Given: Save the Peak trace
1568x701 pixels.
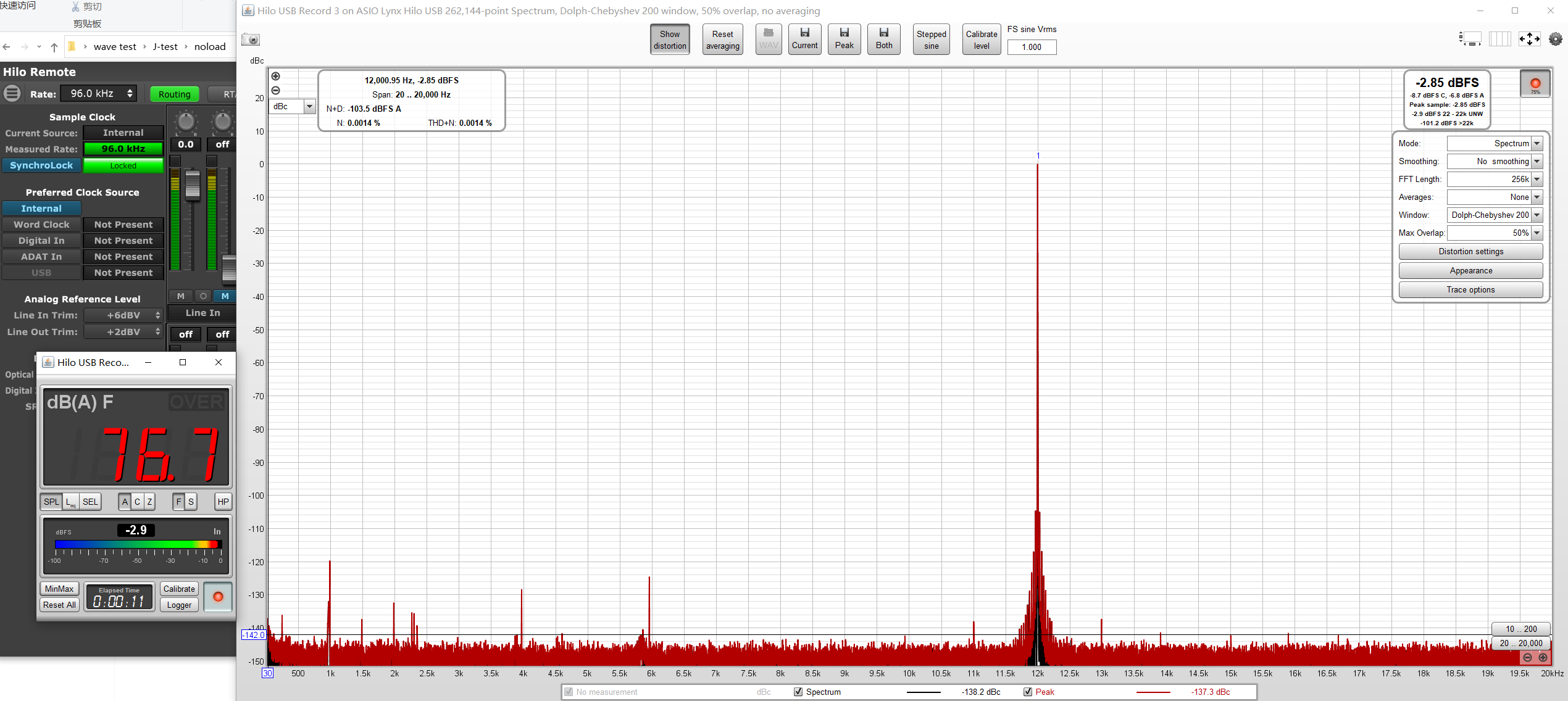Looking at the screenshot, I should click(x=844, y=39).
